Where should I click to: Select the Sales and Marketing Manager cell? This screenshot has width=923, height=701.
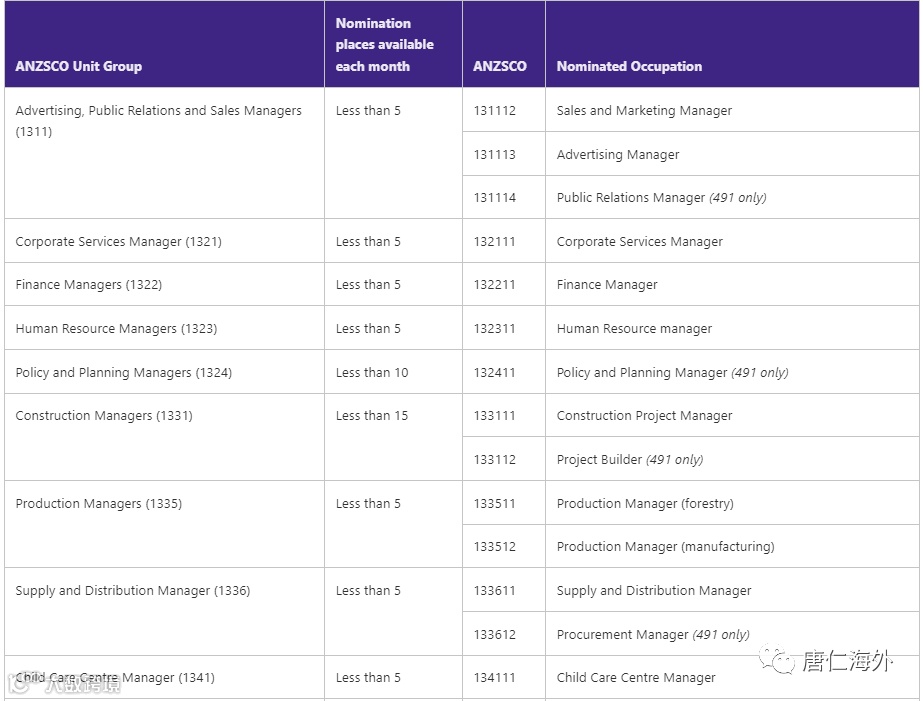(x=644, y=111)
